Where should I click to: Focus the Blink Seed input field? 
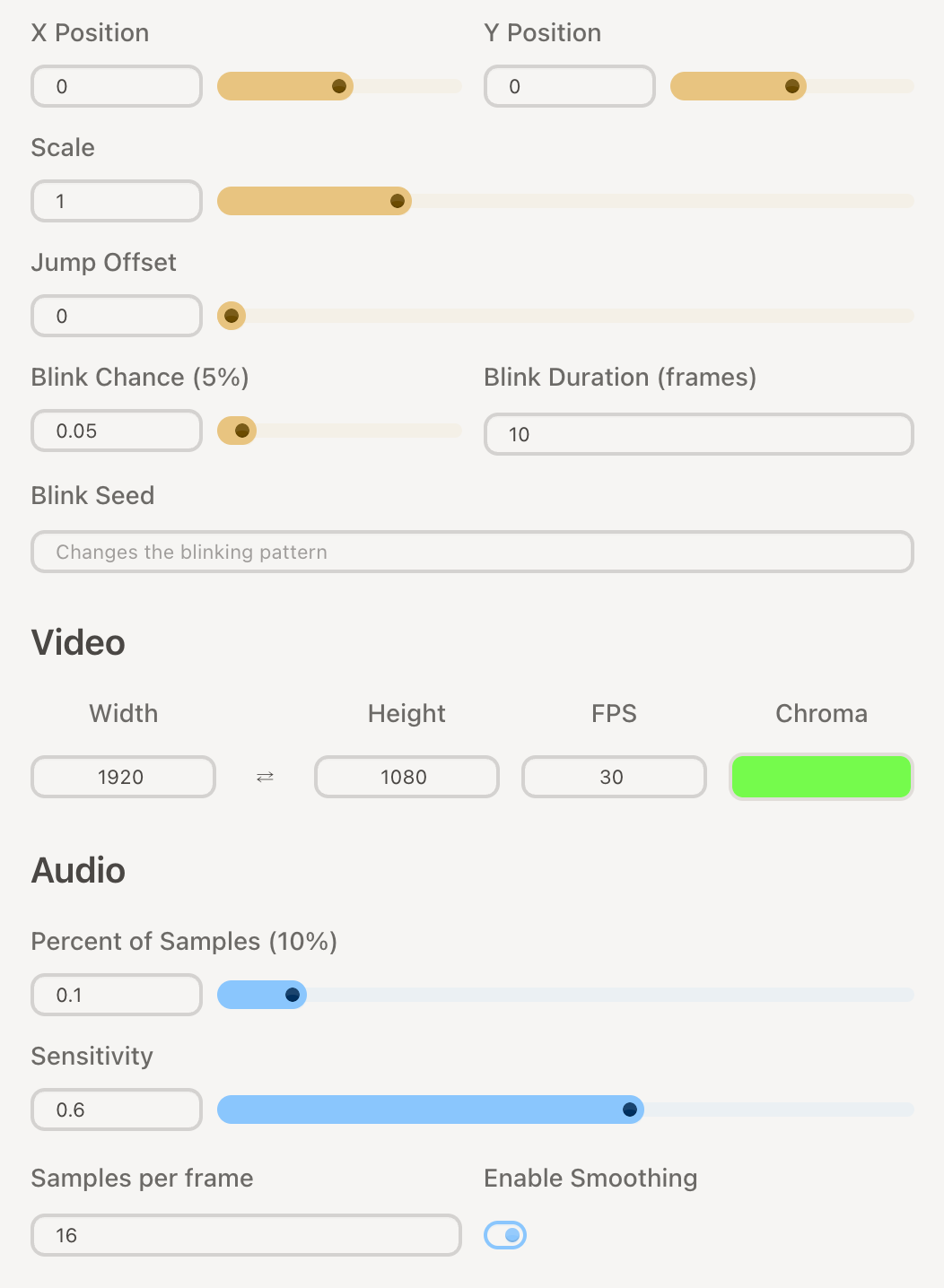(x=472, y=552)
